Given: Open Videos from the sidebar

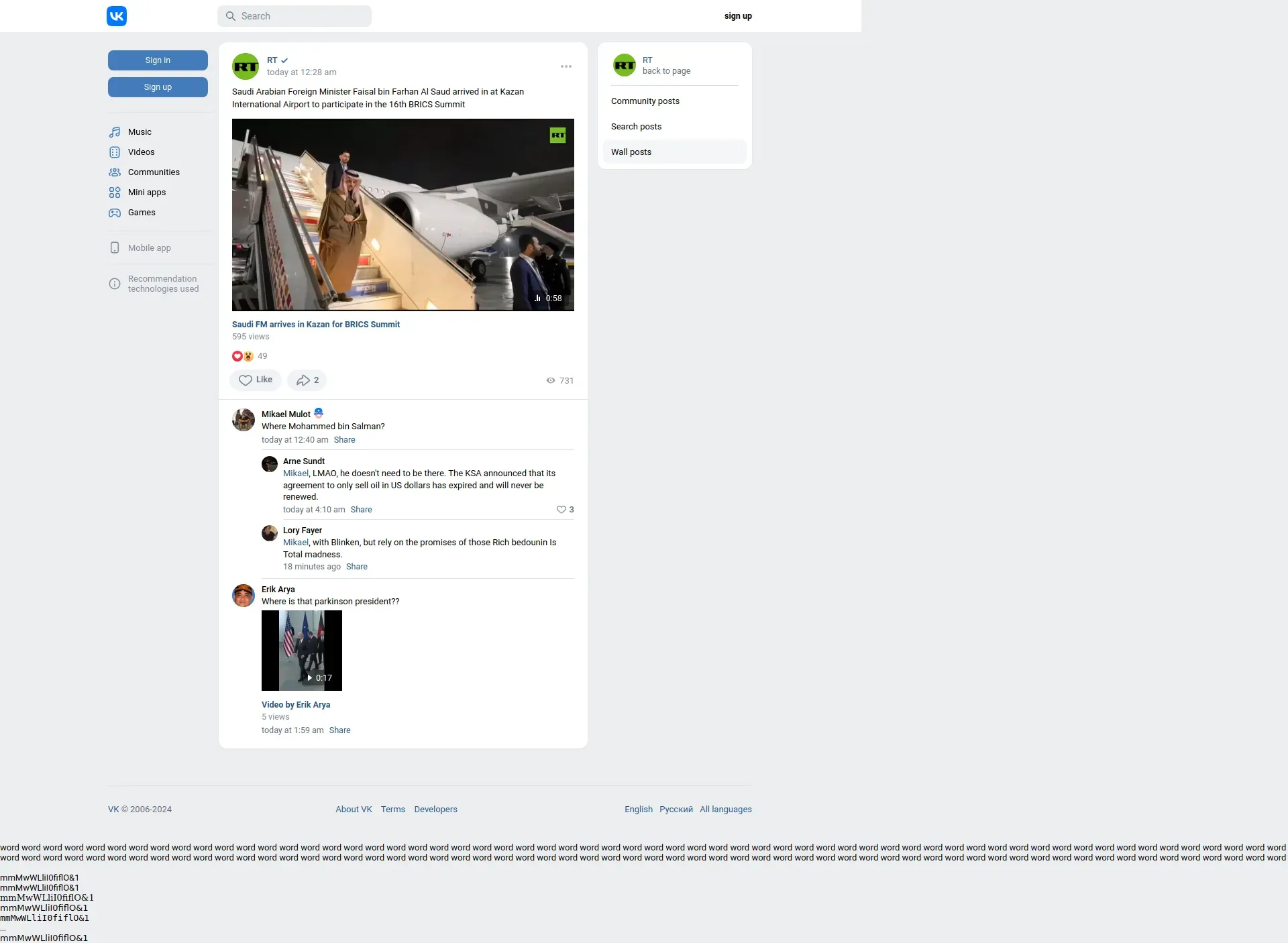Looking at the screenshot, I should coord(141,152).
